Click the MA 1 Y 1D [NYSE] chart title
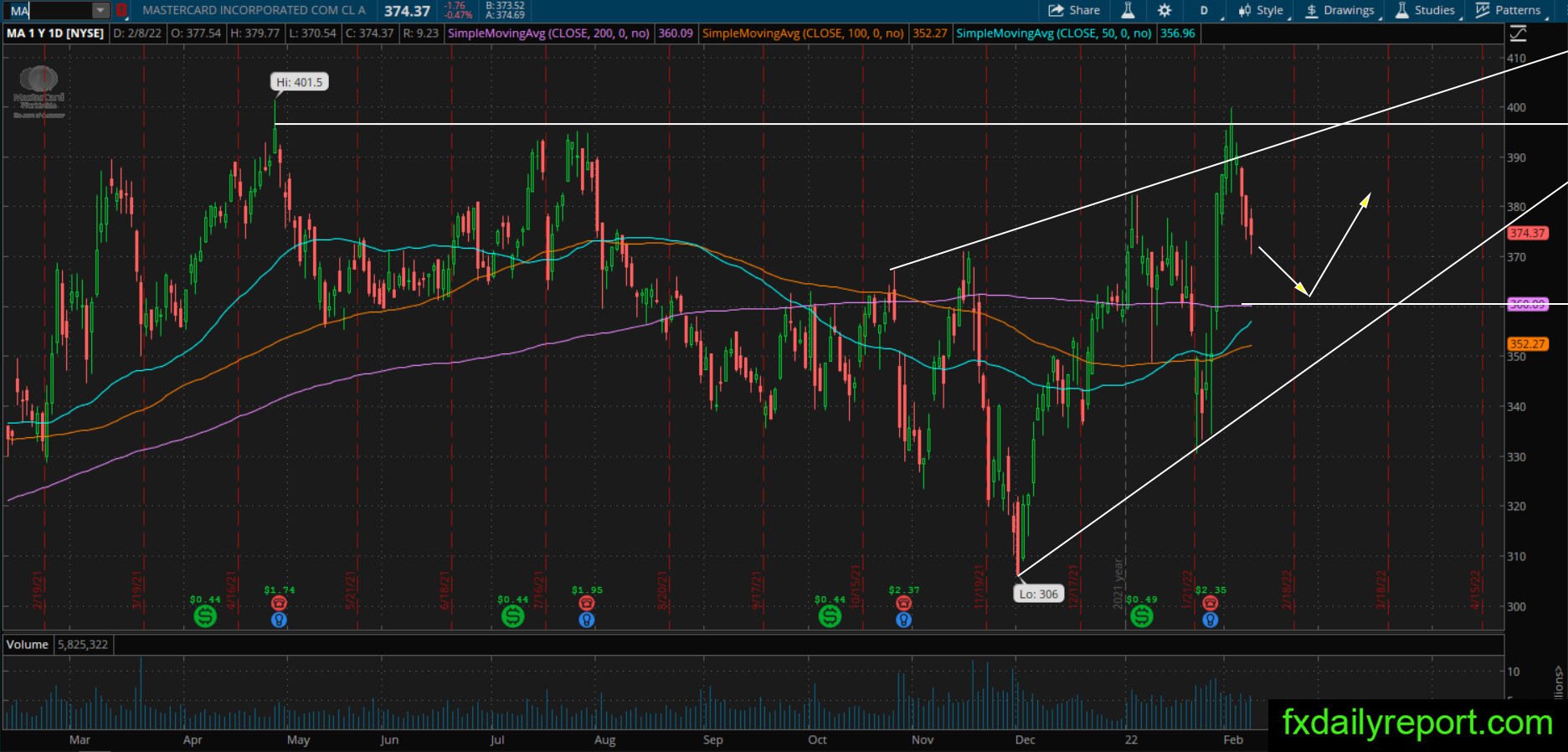Image resolution: width=1568 pixels, height=752 pixels. click(x=55, y=33)
